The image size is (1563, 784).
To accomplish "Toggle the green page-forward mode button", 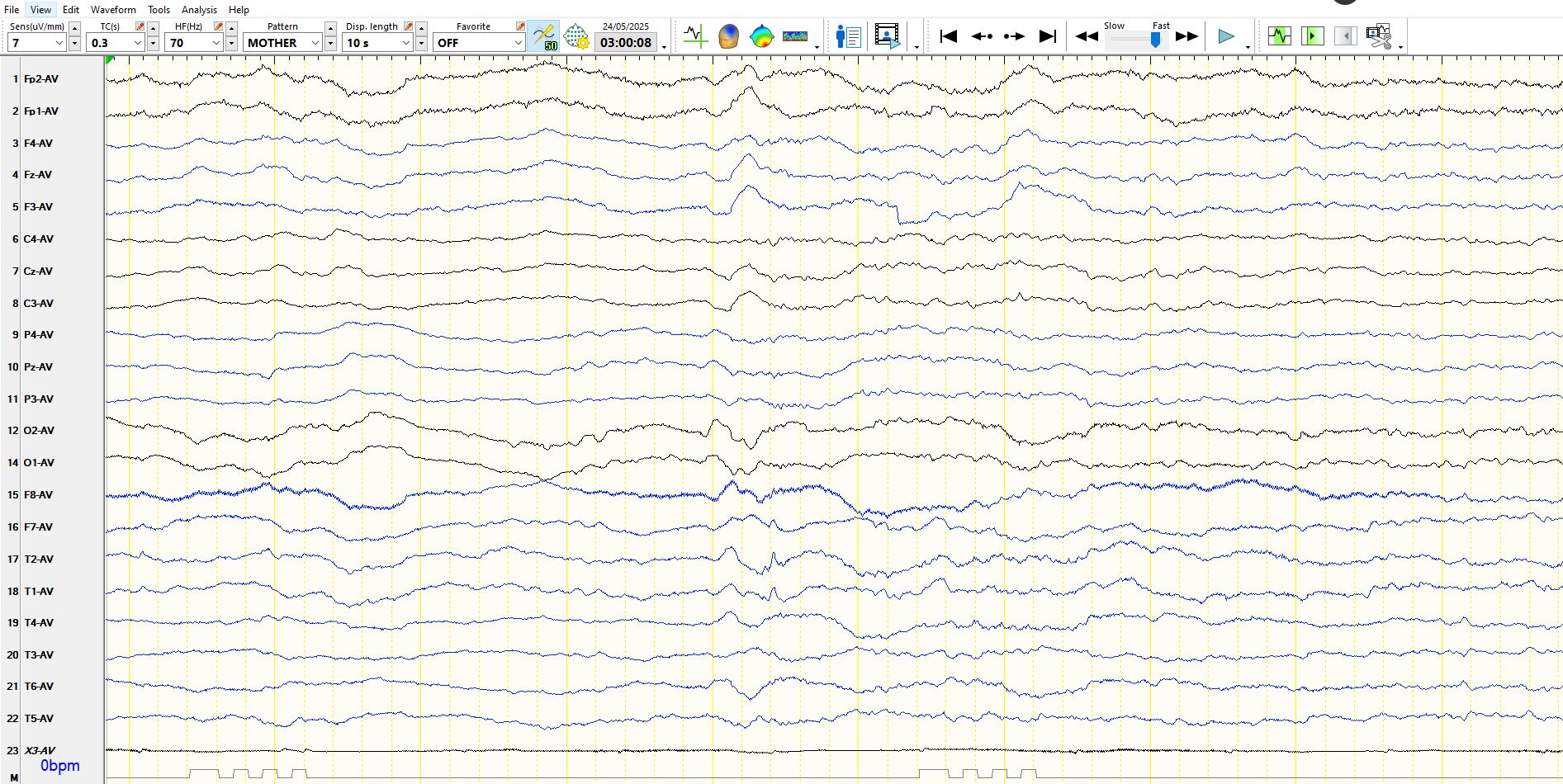I will click(1312, 36).
